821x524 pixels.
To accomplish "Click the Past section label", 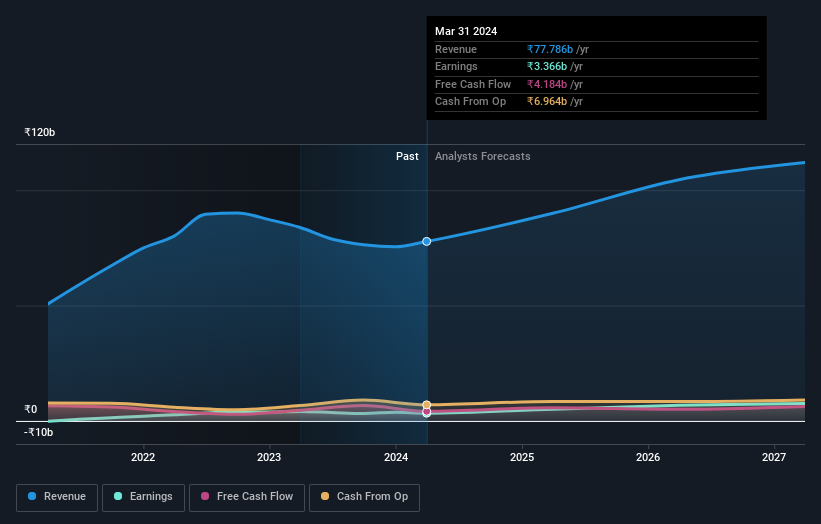I will (x=407, y=156).
